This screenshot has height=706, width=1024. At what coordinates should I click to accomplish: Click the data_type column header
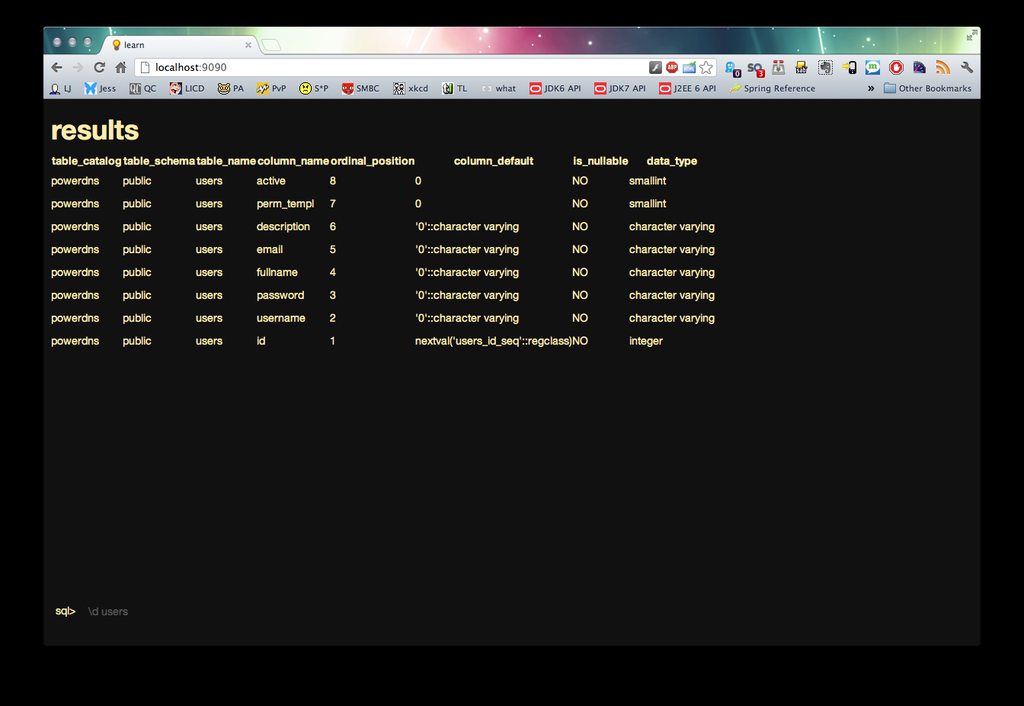(x=671, y=161)
